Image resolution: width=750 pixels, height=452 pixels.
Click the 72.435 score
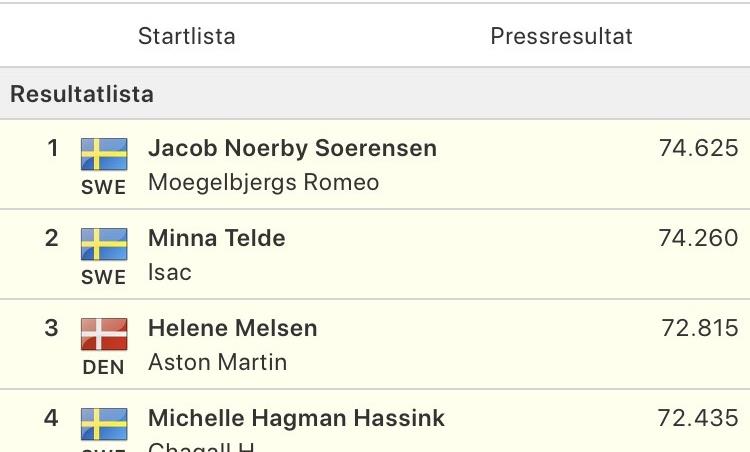[698, 418]
